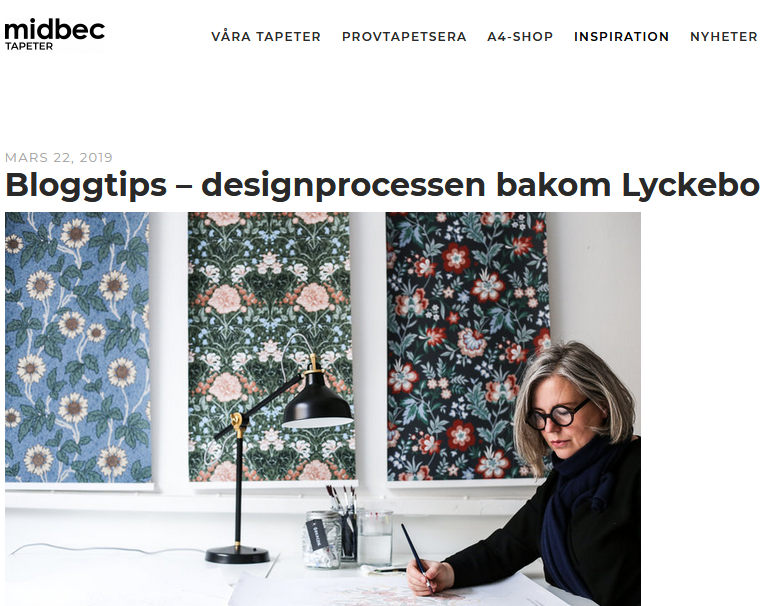Click the pen in the designer's hand
Viewport: 769px width, 606px height.
[x=416, y=555]
